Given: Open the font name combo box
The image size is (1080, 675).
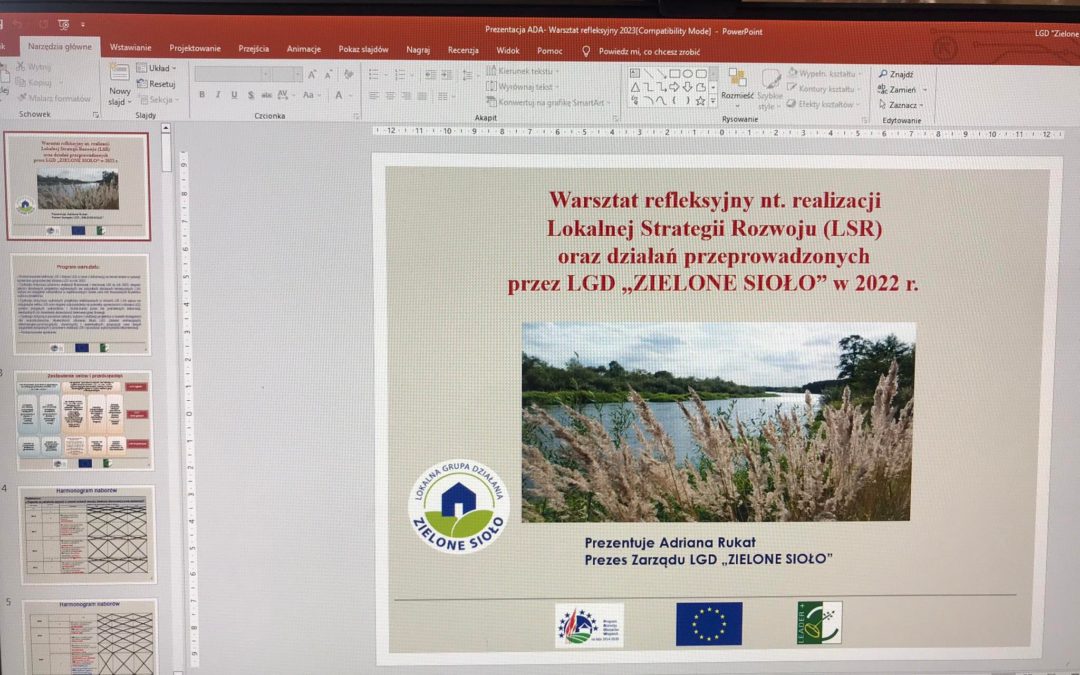Looking at the screenshot, I should (233, 74).
